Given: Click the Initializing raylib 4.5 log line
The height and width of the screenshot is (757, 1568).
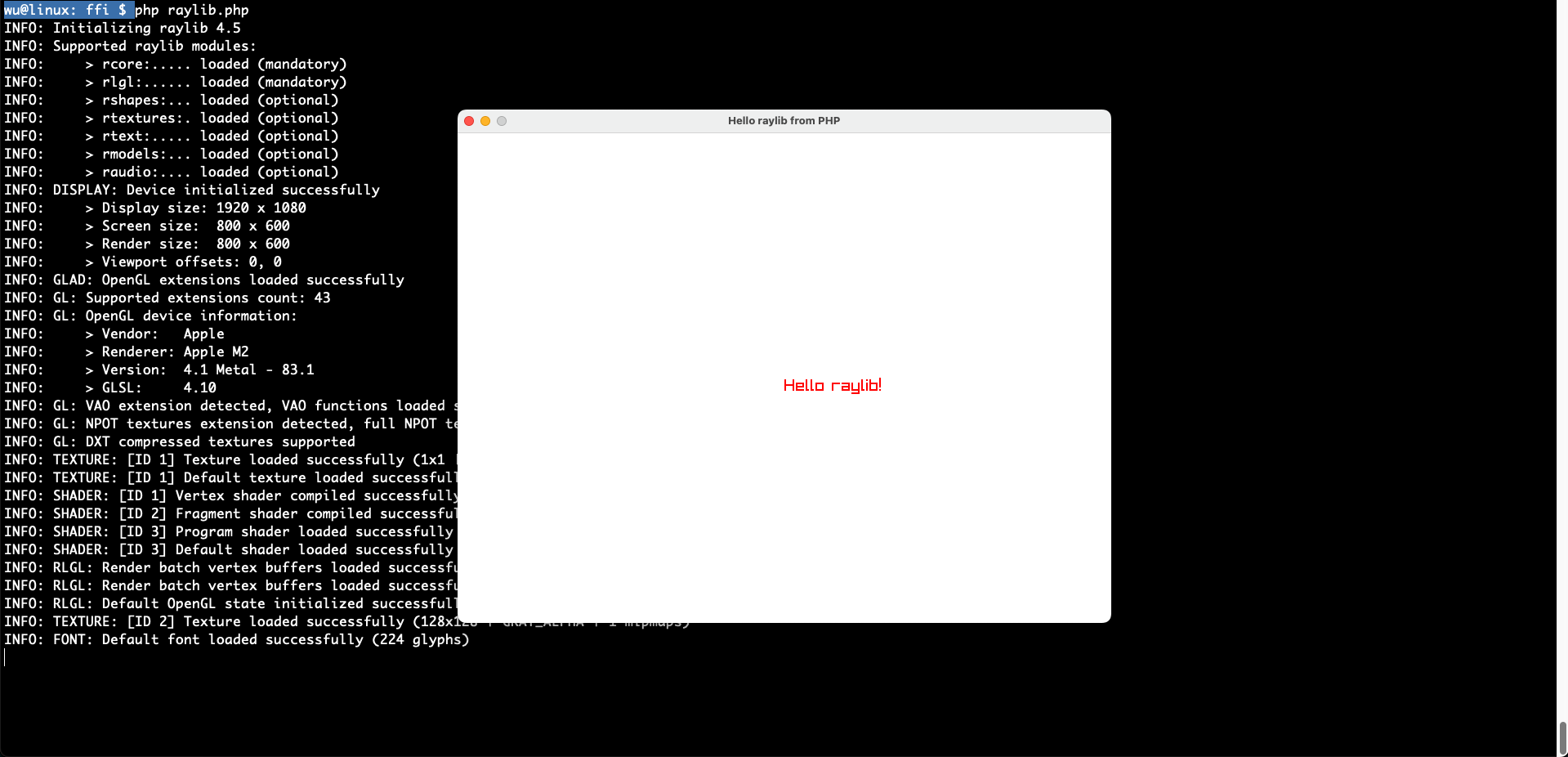Looking at the screenshot, I should click(x=123, y=28).
